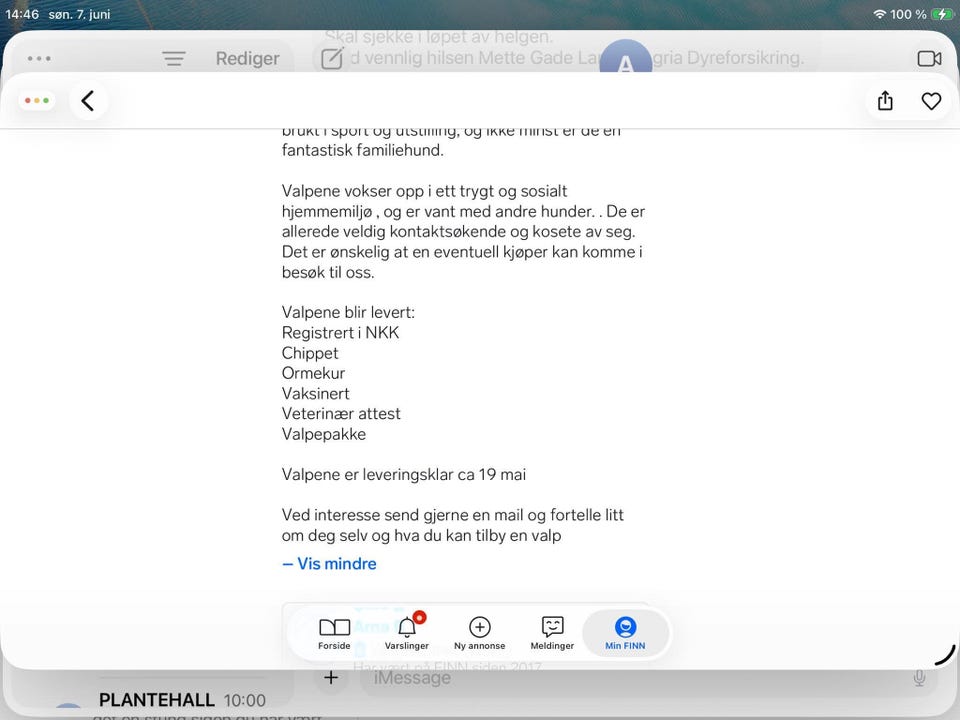Tap the microphone dictation icon in Messages
Viewport: 960px width, 720px height.
[919, 678]
